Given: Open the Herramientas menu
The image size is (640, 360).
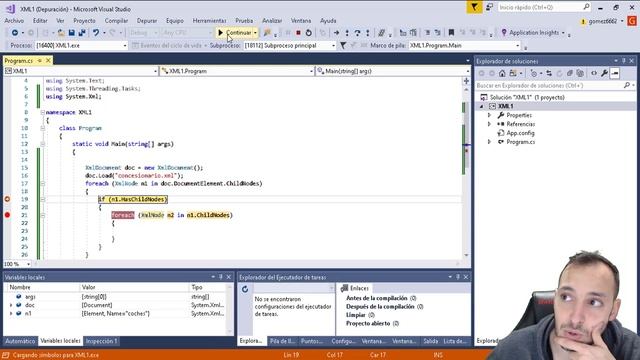Looking at the screenshot, I should point(209,20).
